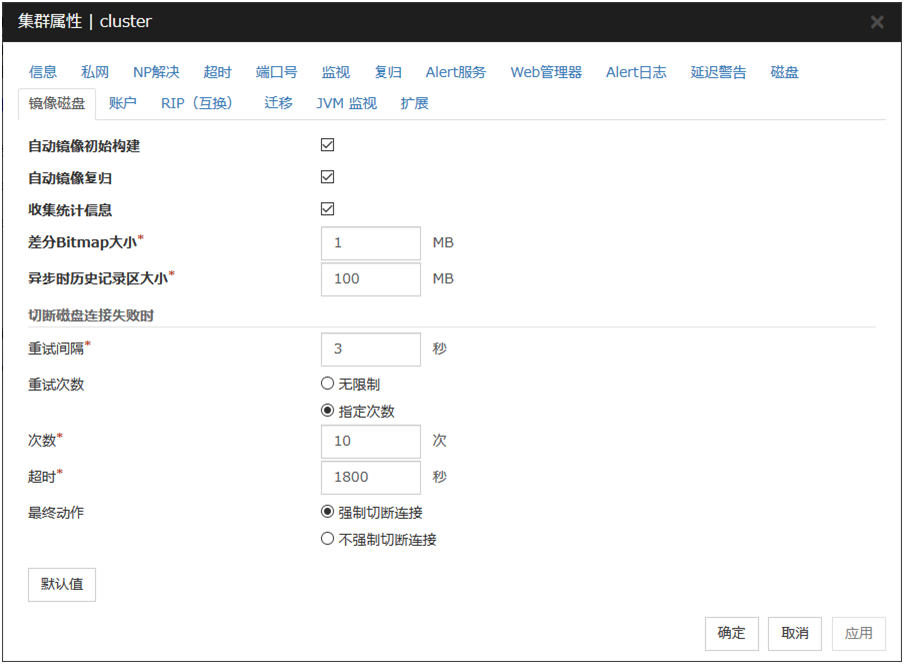This screenshot has width=904, height=664.
Task: Open the JVM 监视 tab
Action: coord(346,103)
